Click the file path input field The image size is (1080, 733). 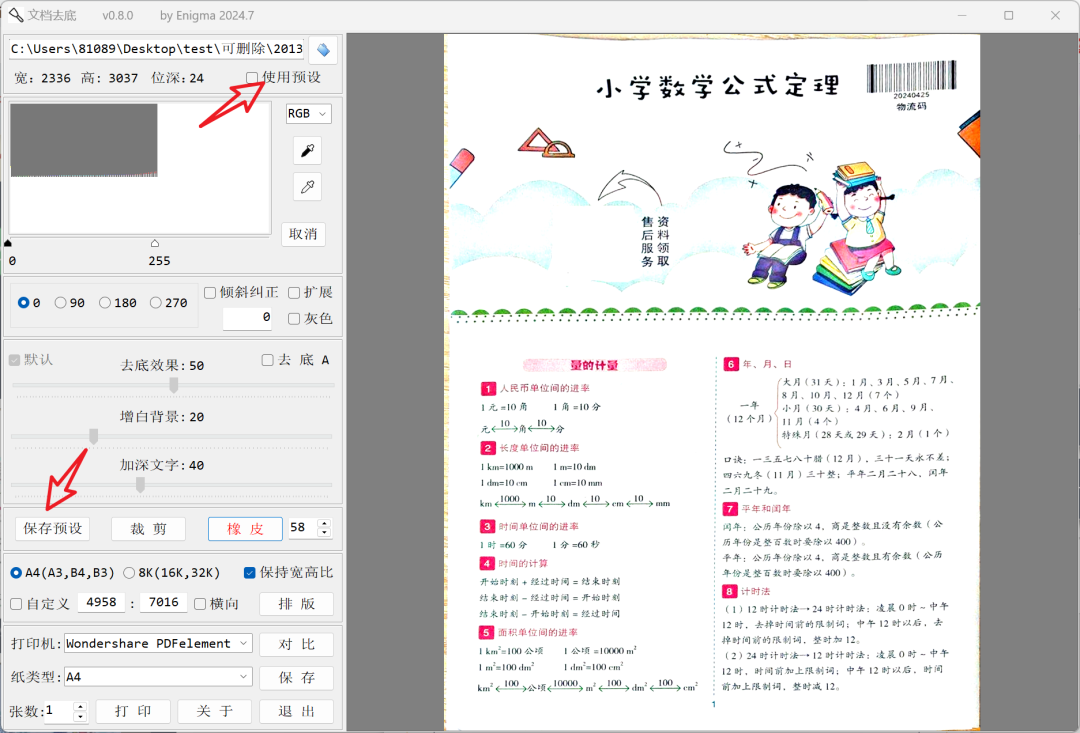tap(155, 49)
